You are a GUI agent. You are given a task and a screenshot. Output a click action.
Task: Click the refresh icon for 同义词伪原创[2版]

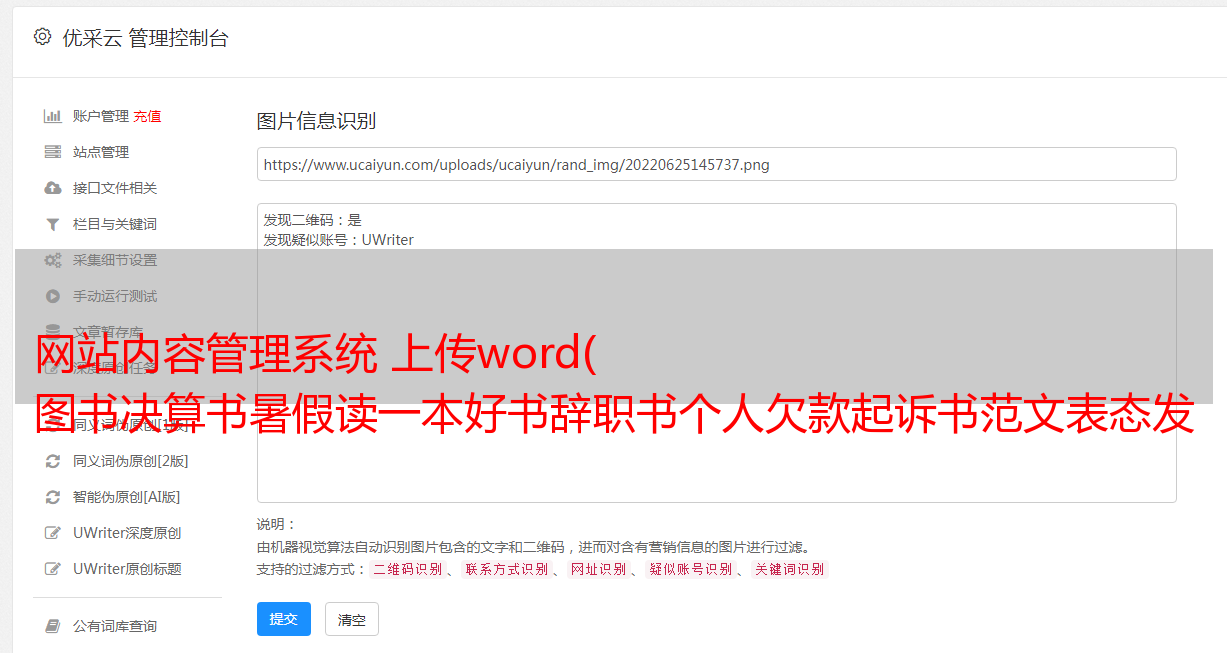(53, 461)
